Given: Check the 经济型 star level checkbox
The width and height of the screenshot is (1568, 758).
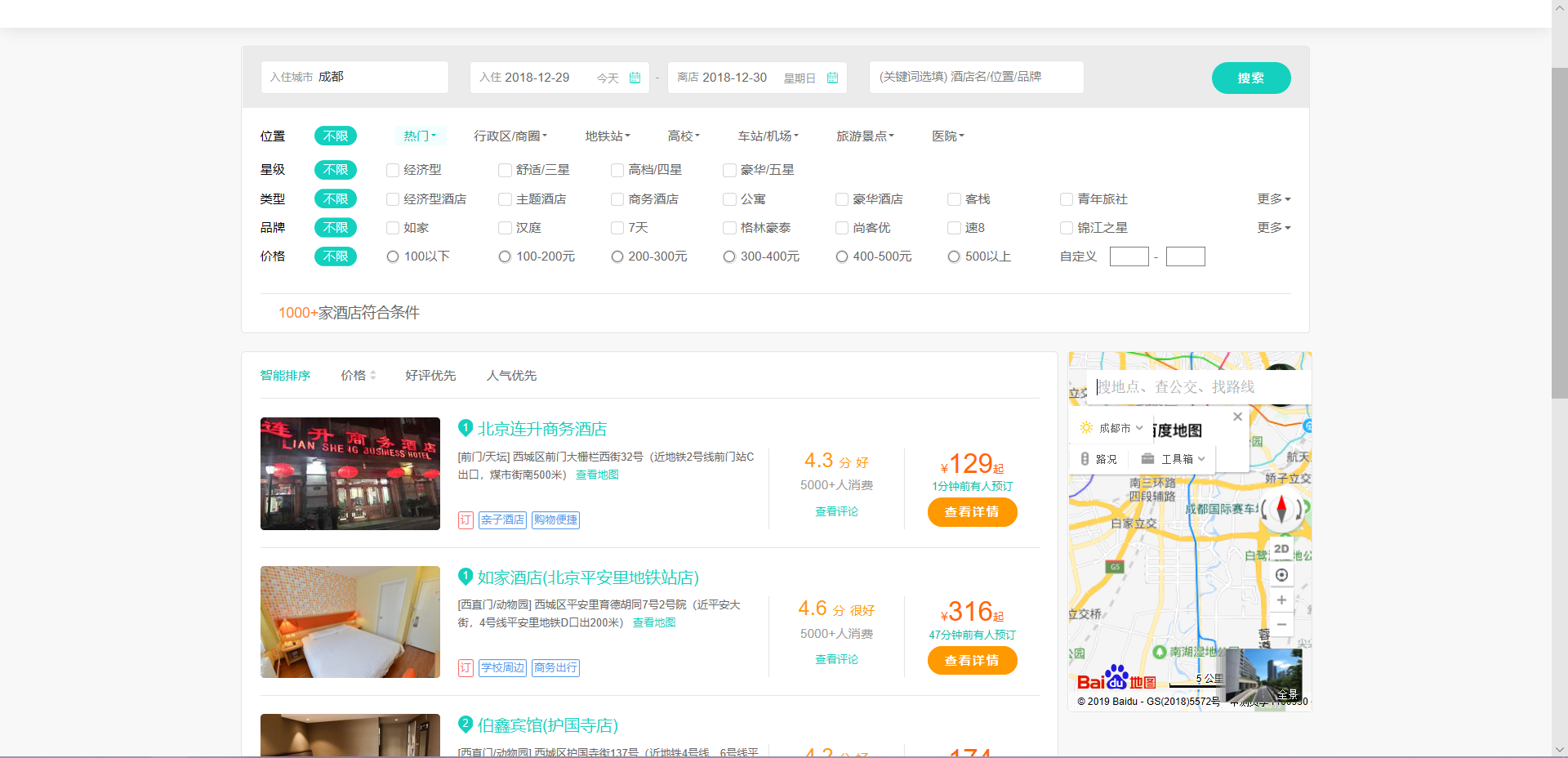Looking at the screenshot, I should [393, 170].
